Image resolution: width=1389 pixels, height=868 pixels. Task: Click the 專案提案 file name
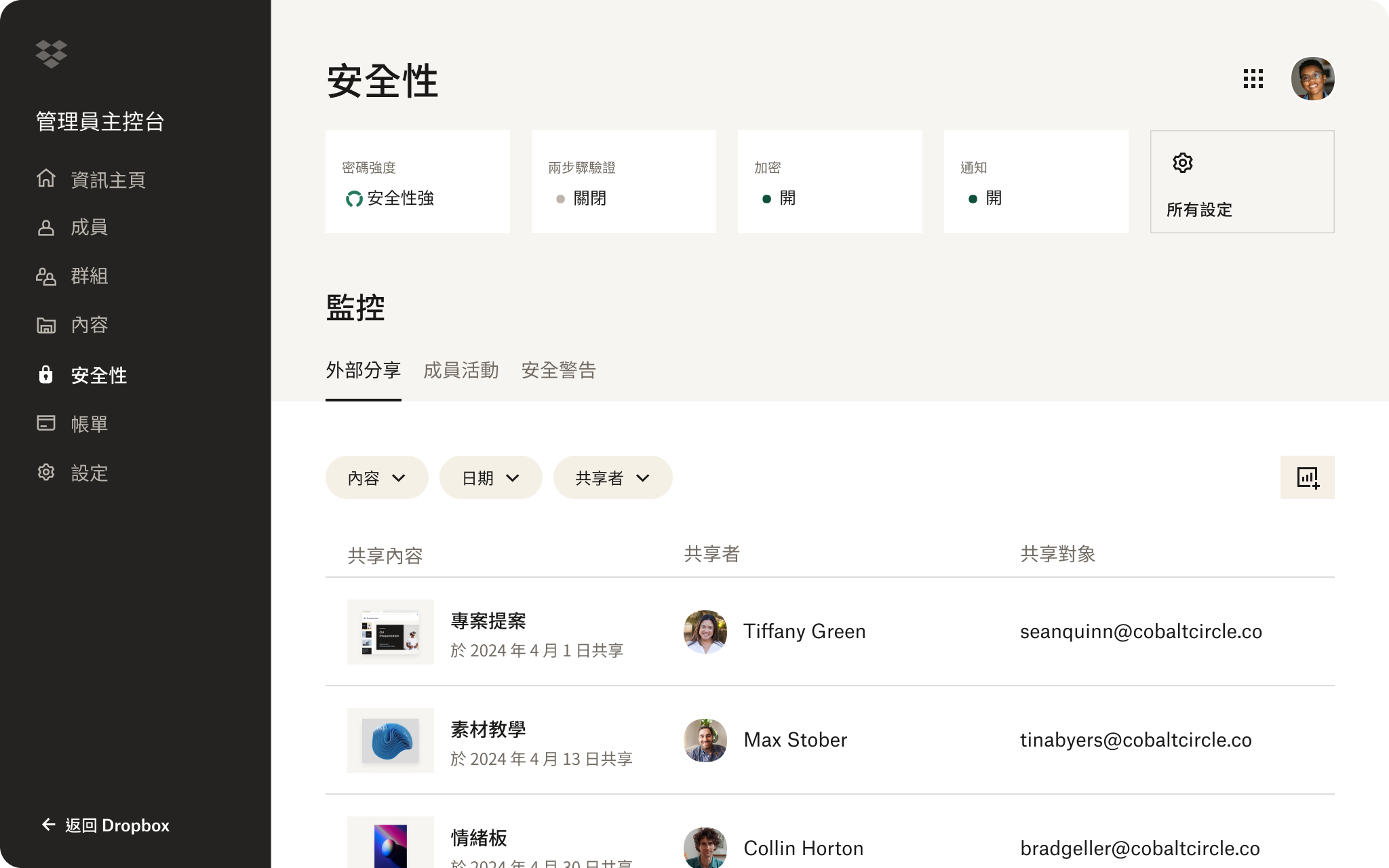click(x=488, y=621)
